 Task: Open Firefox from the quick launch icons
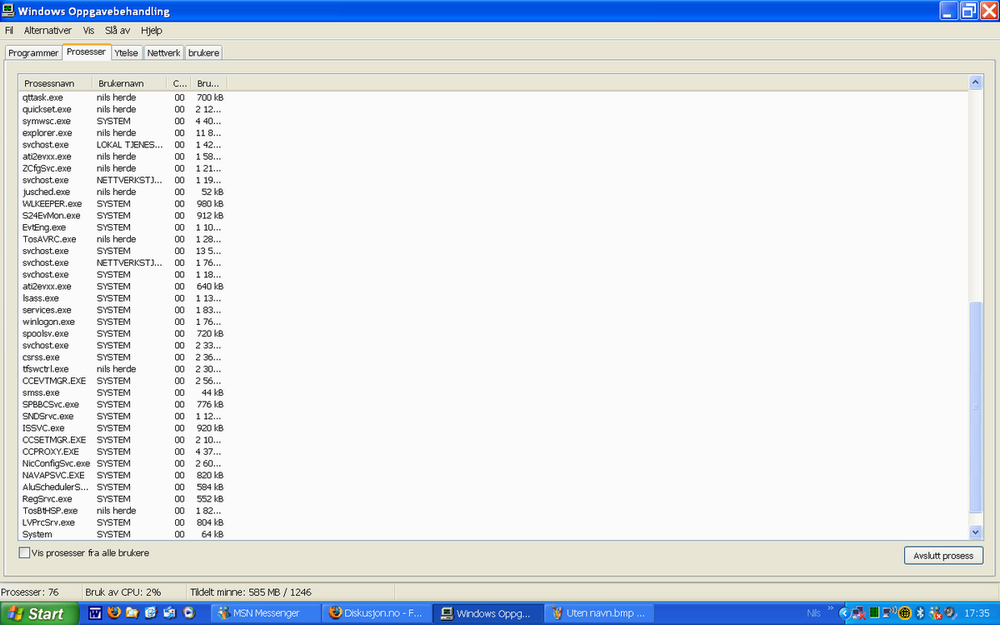(114, 613)
